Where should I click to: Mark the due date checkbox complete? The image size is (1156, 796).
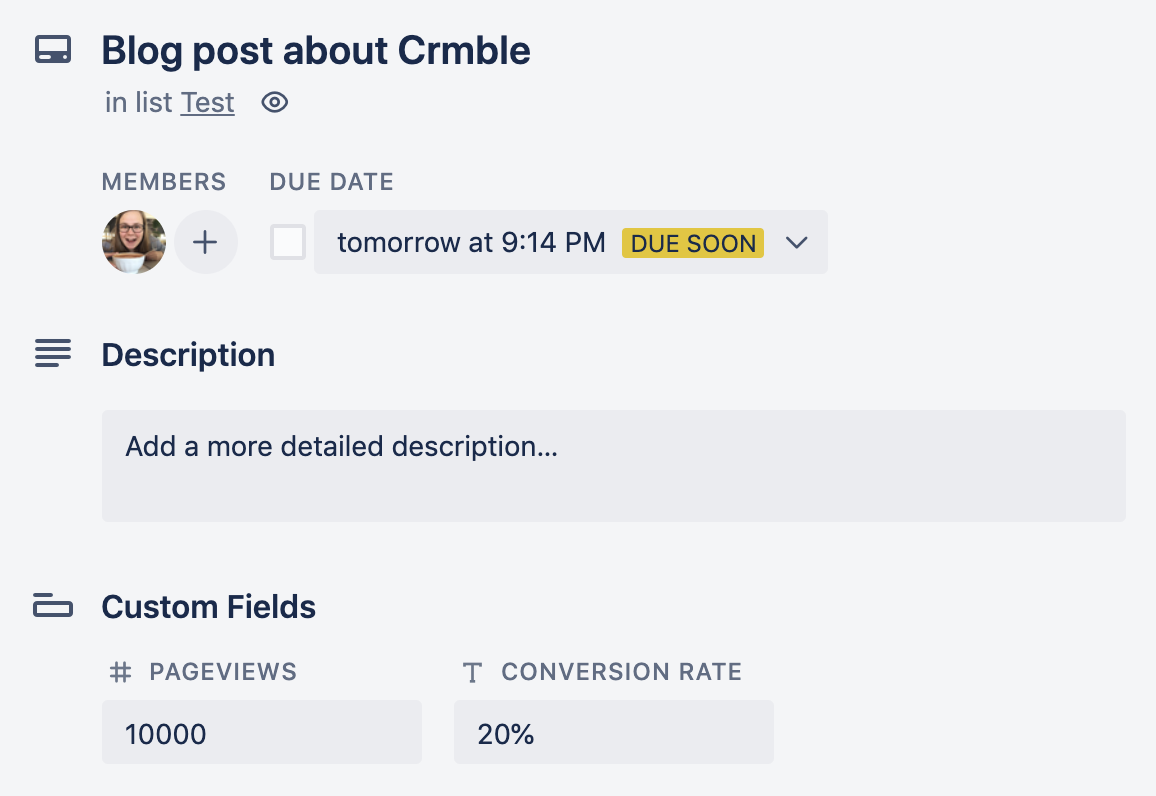point(288,242)
